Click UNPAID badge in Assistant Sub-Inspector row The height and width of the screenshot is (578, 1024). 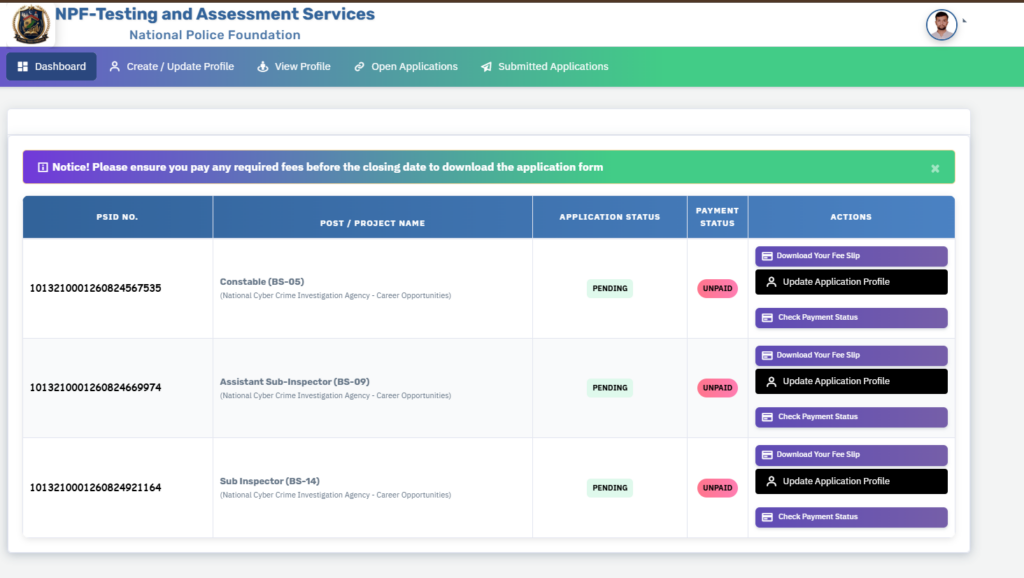click(717, 387)
